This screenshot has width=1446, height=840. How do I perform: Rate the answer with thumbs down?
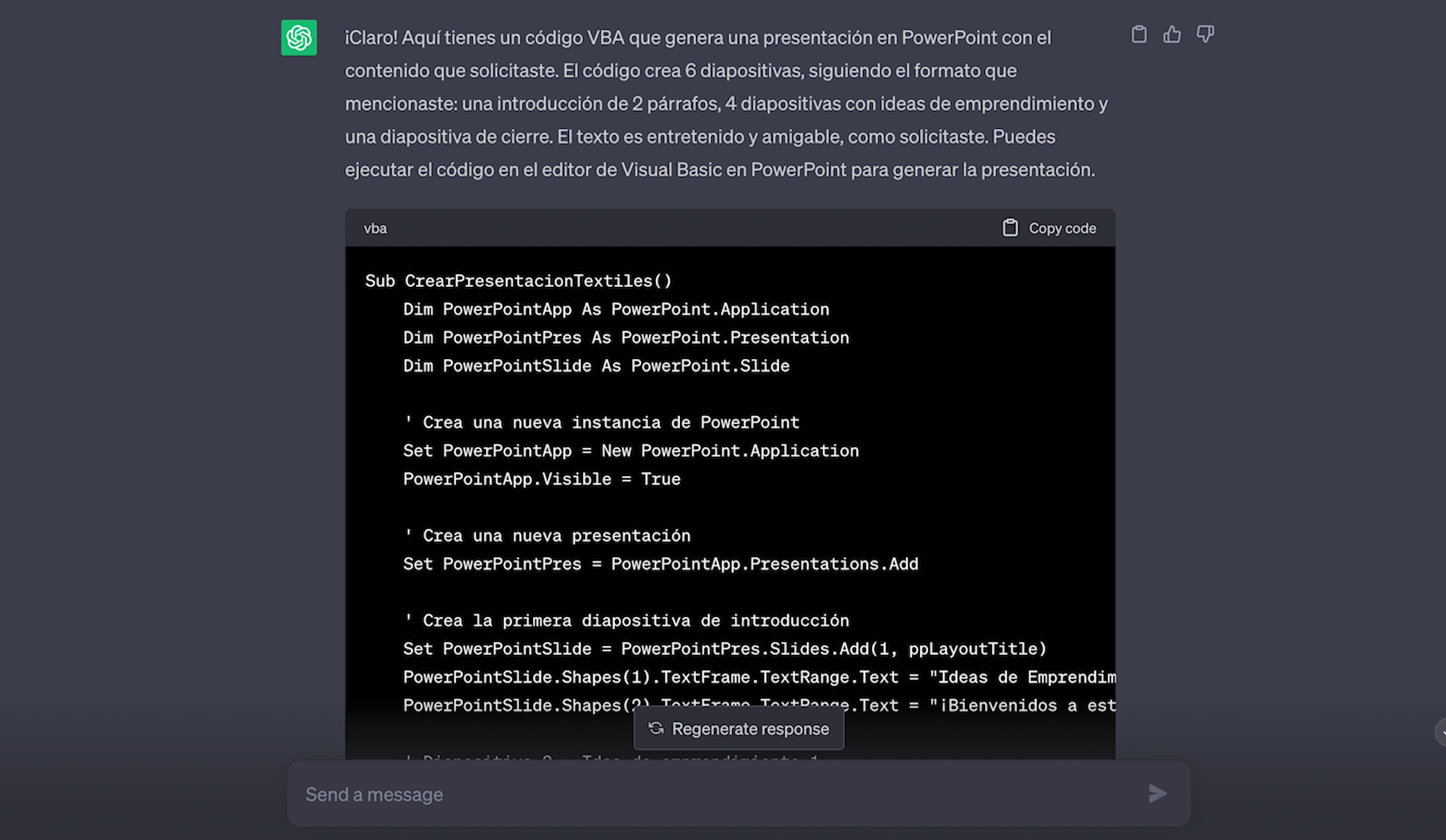[1205, 34]
